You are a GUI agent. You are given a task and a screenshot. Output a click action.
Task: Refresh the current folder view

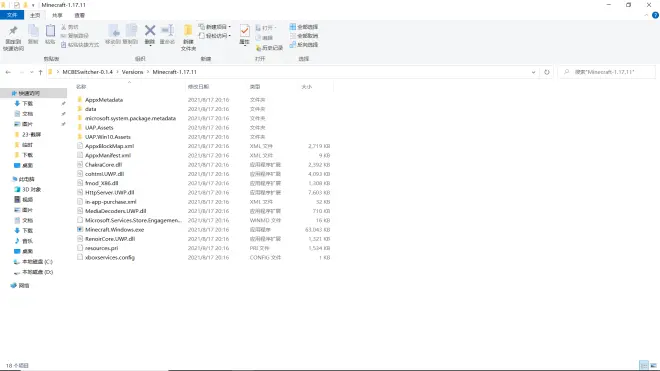pos(546,72)
